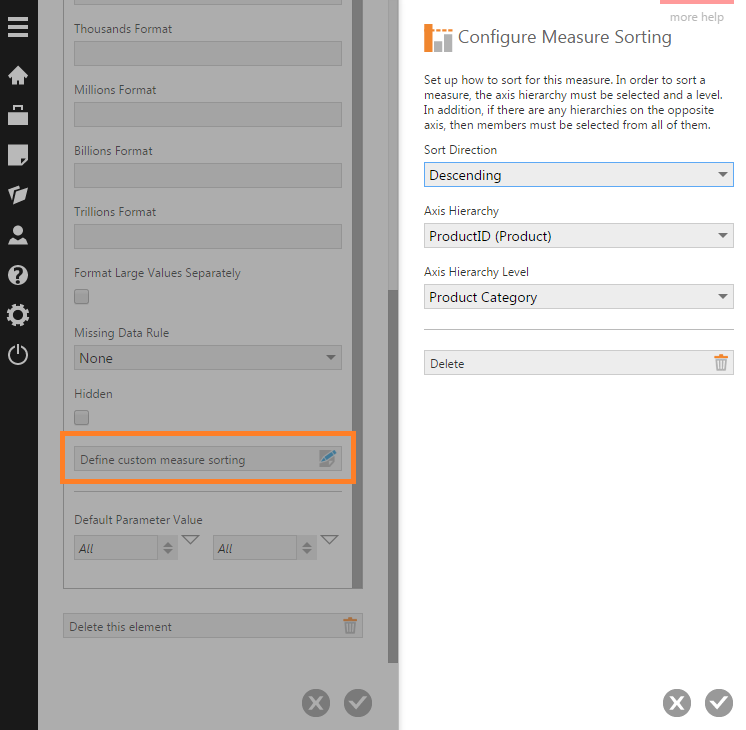Image resolution: width=746 pixels, height=730 pixels.
Task: Toggle the Hidden checkbox
Action: click(x=81, y=417)
